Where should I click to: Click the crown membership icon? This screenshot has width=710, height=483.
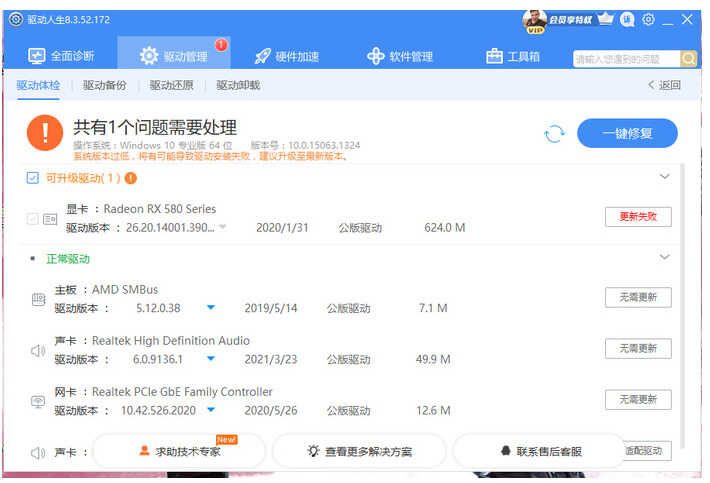605,19
